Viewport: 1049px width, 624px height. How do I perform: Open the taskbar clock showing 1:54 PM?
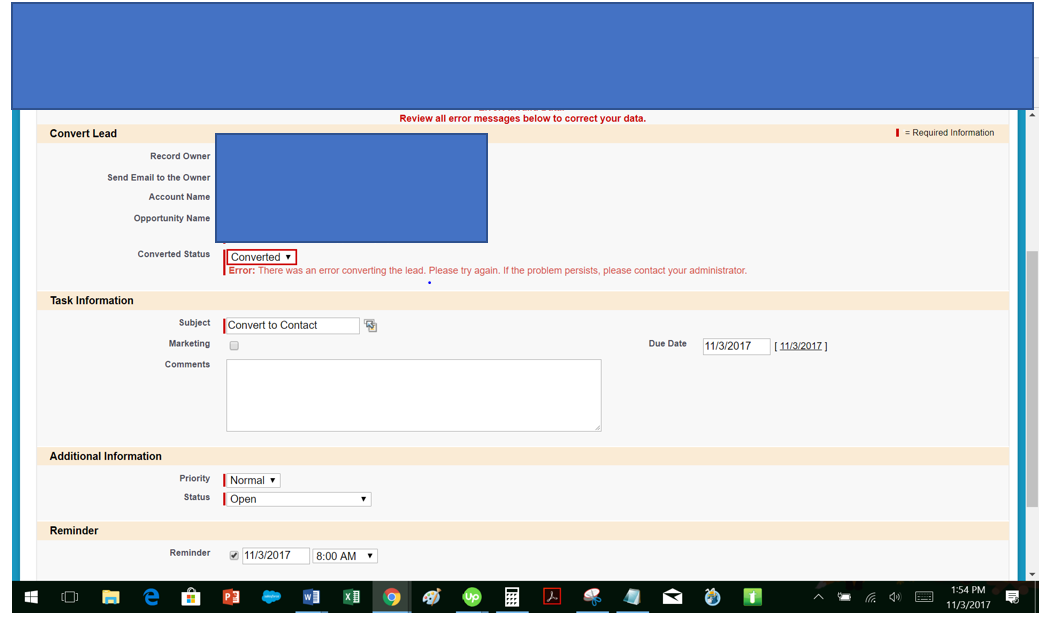(x=968, y=597)
